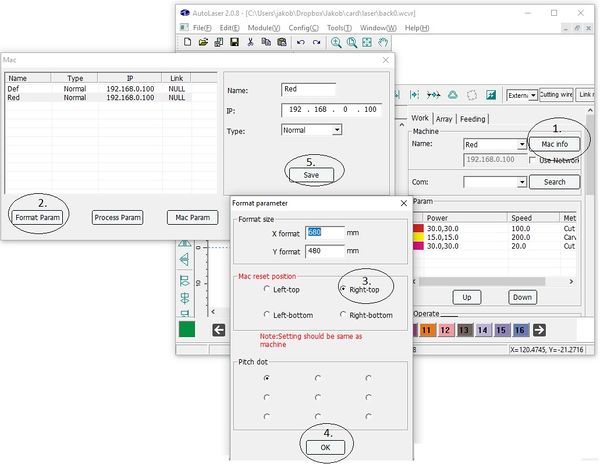Image resolution: width=600 pixels, height=464 pixels.
Task: Click the arrows path-direction icon
Action: click(x=434, y=94)
